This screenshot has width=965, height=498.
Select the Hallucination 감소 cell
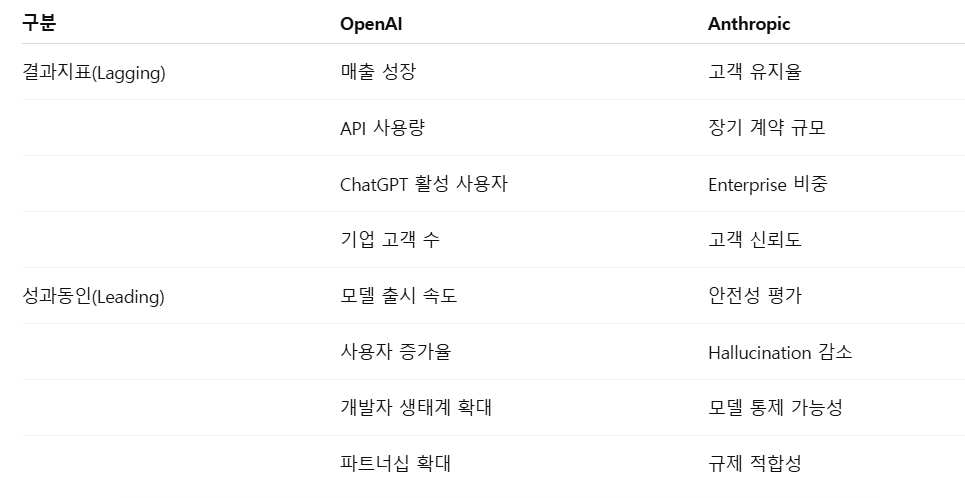(x=780, y=352)
